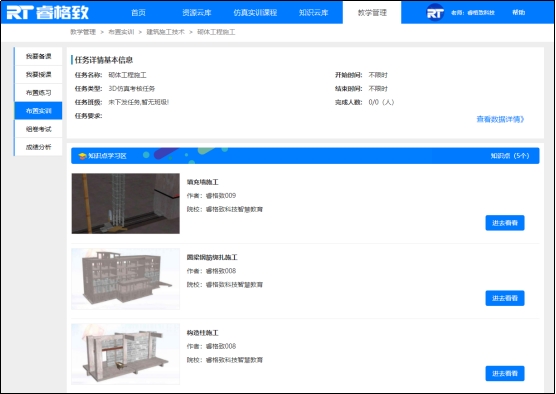The image size is (556, 394).
Task: Click 建筑施工技术 in the breadcrumb
Action: click(x=166, y=32)
